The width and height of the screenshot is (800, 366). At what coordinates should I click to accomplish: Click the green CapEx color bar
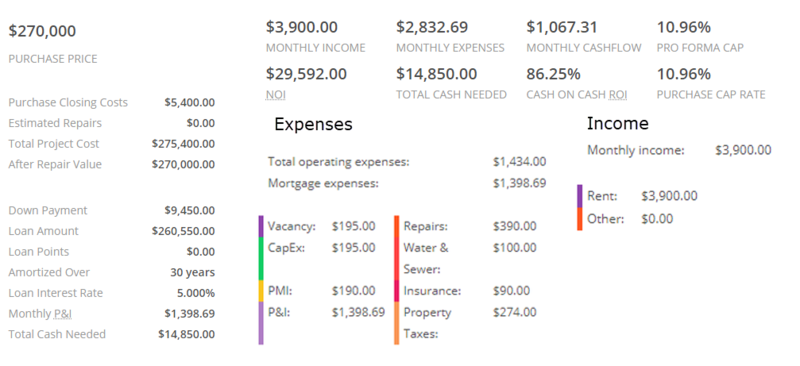point(261,258)
